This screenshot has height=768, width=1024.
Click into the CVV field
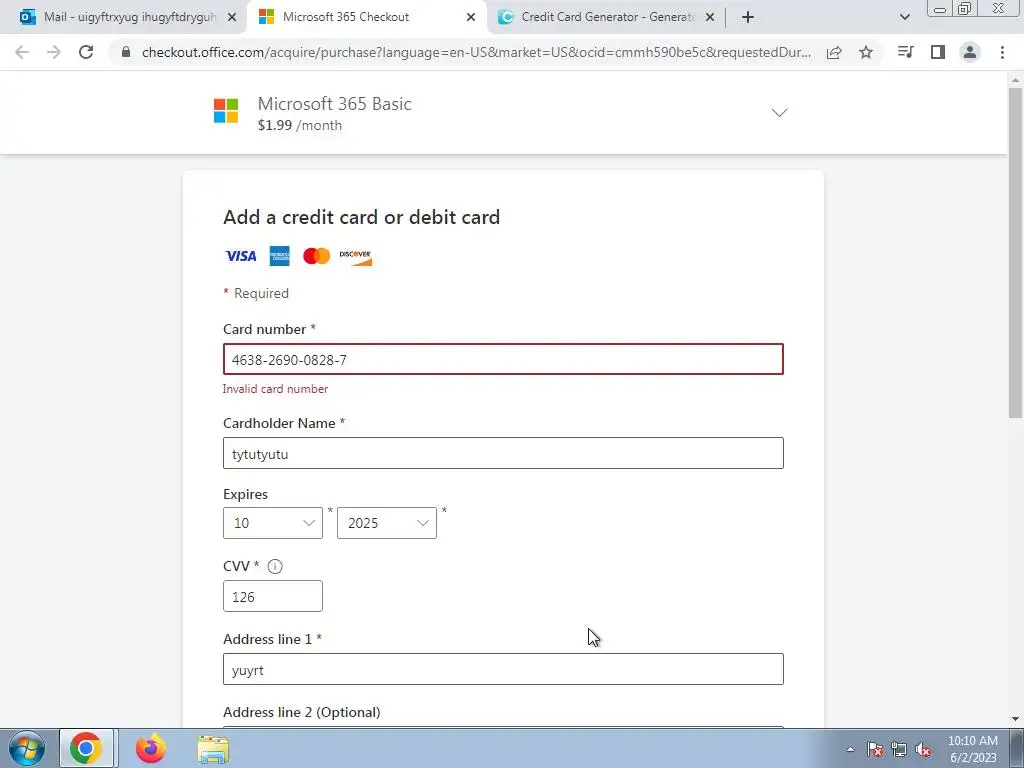point(273,596)
